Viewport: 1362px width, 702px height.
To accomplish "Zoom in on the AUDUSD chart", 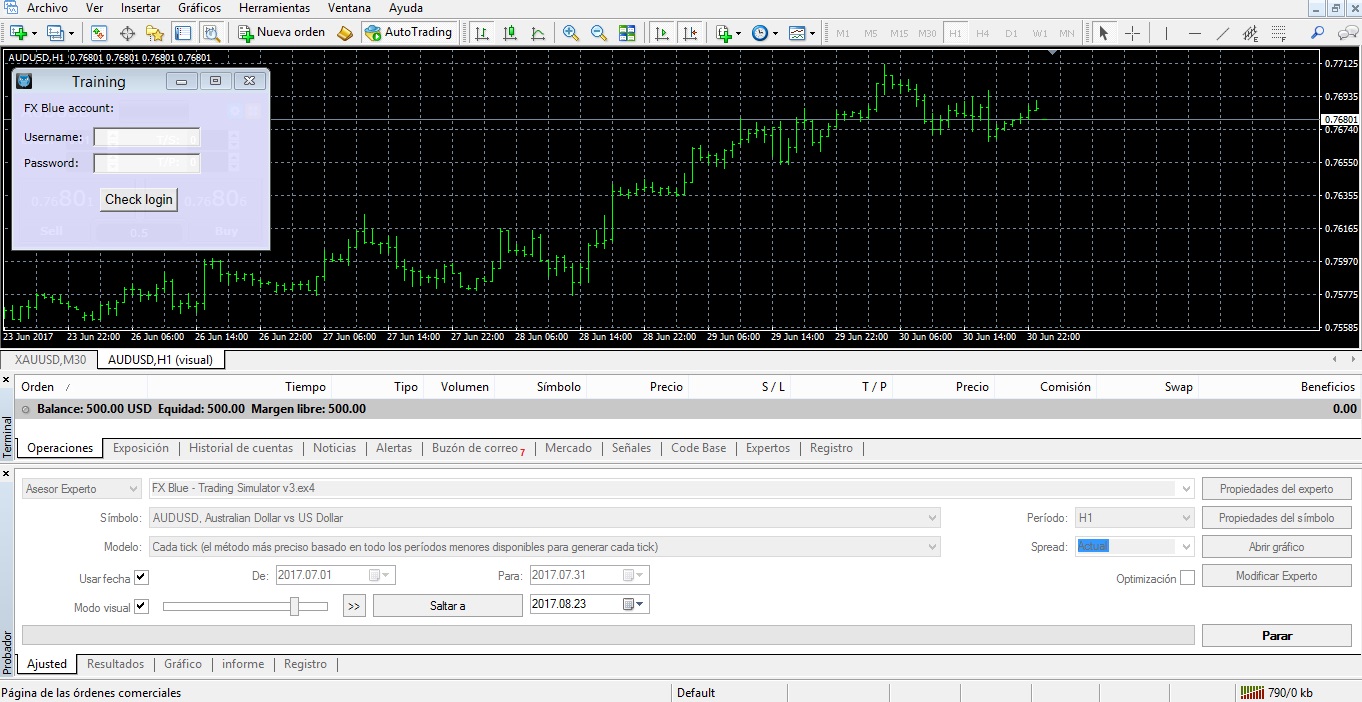I will [571, 31].
